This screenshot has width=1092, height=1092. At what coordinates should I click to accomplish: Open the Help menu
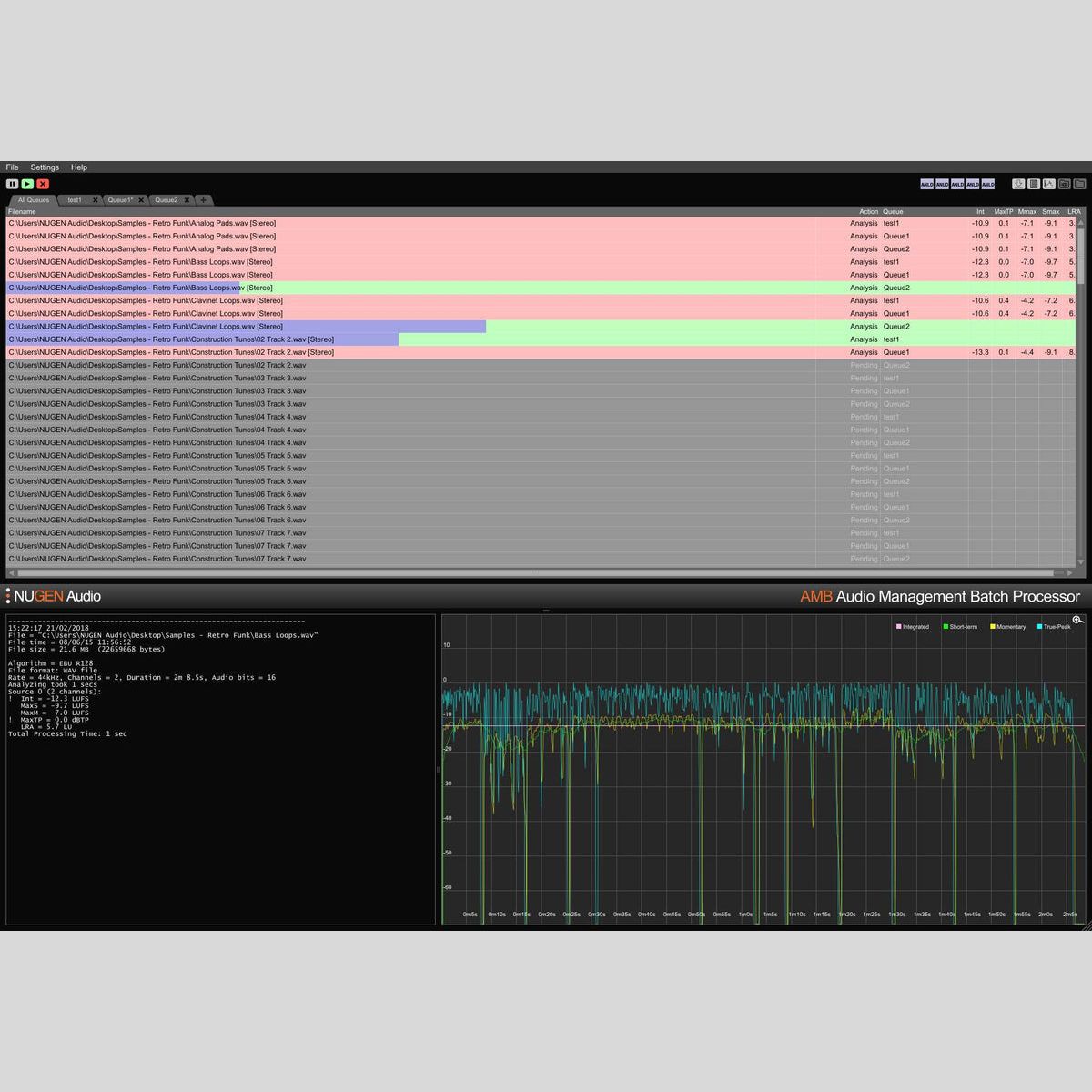tap(79, 167)
